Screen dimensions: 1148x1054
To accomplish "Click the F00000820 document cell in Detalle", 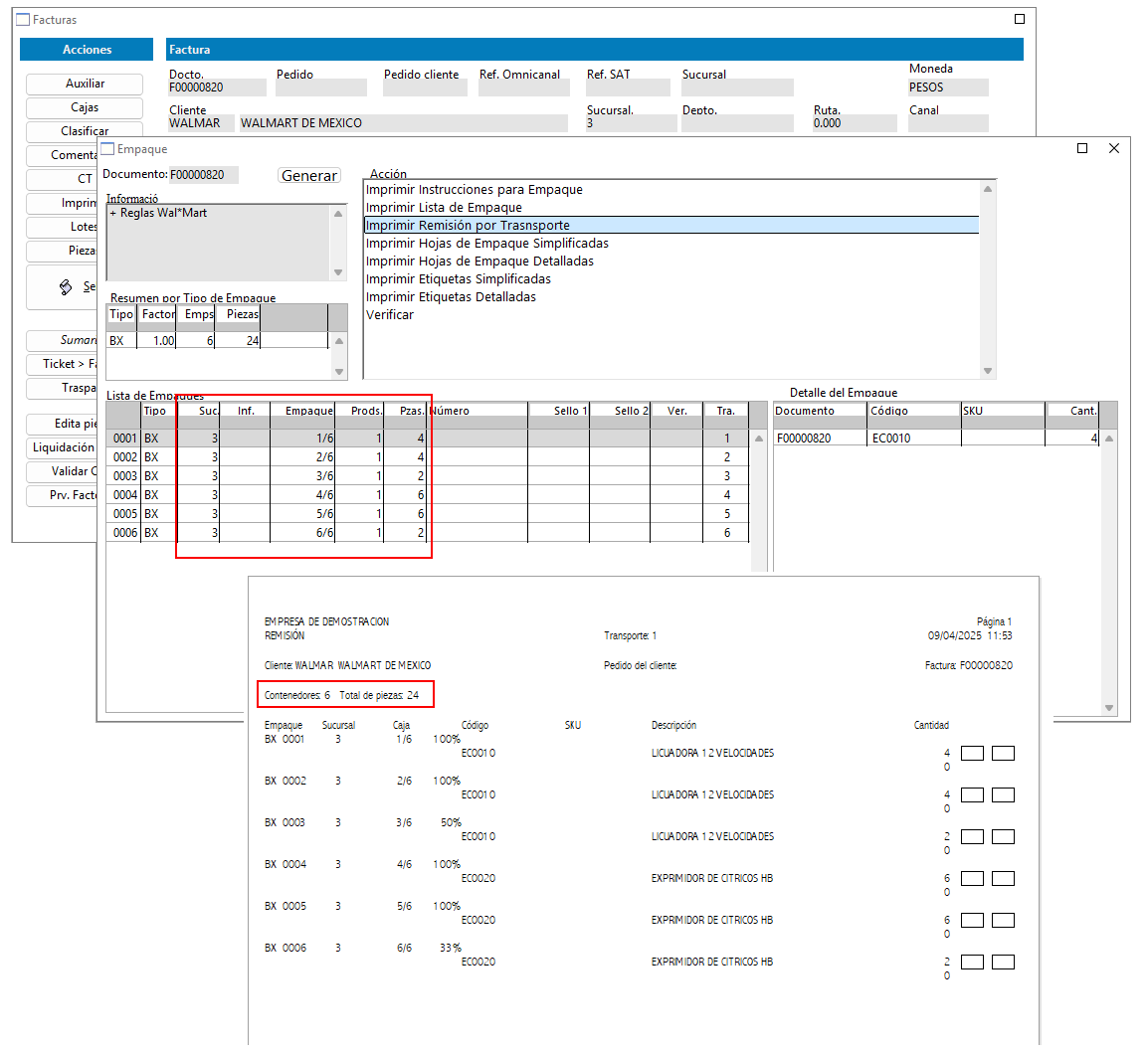I will click(x=821, y=439).
